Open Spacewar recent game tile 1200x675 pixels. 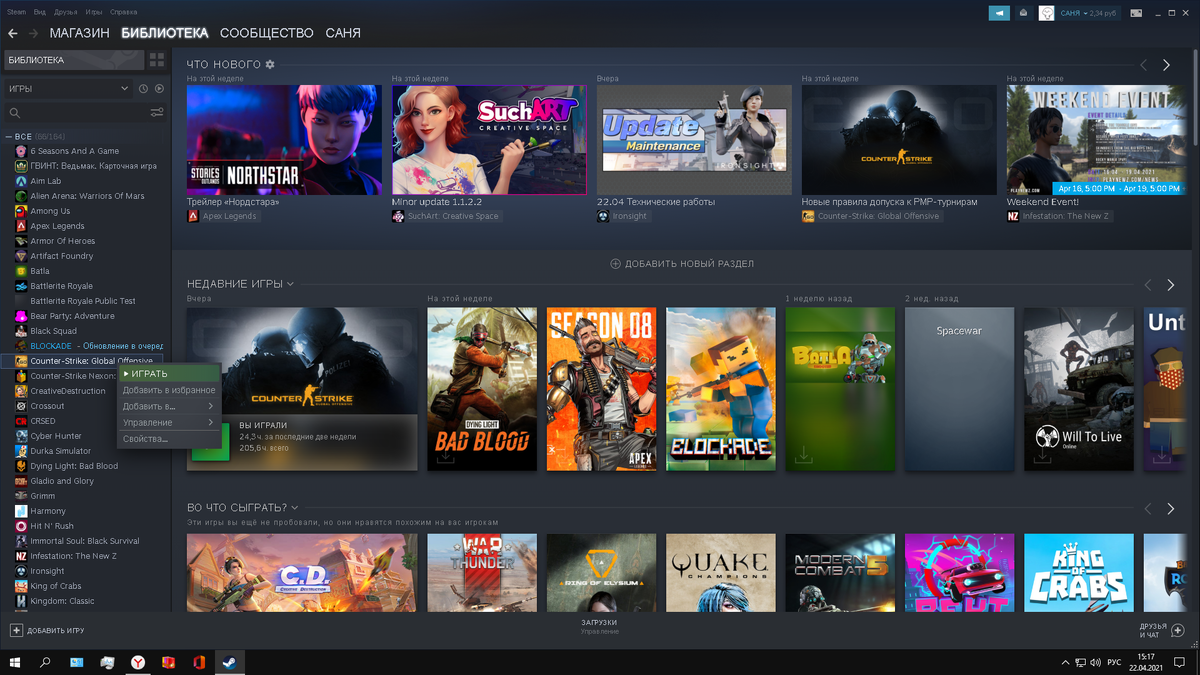pos(960,389)
